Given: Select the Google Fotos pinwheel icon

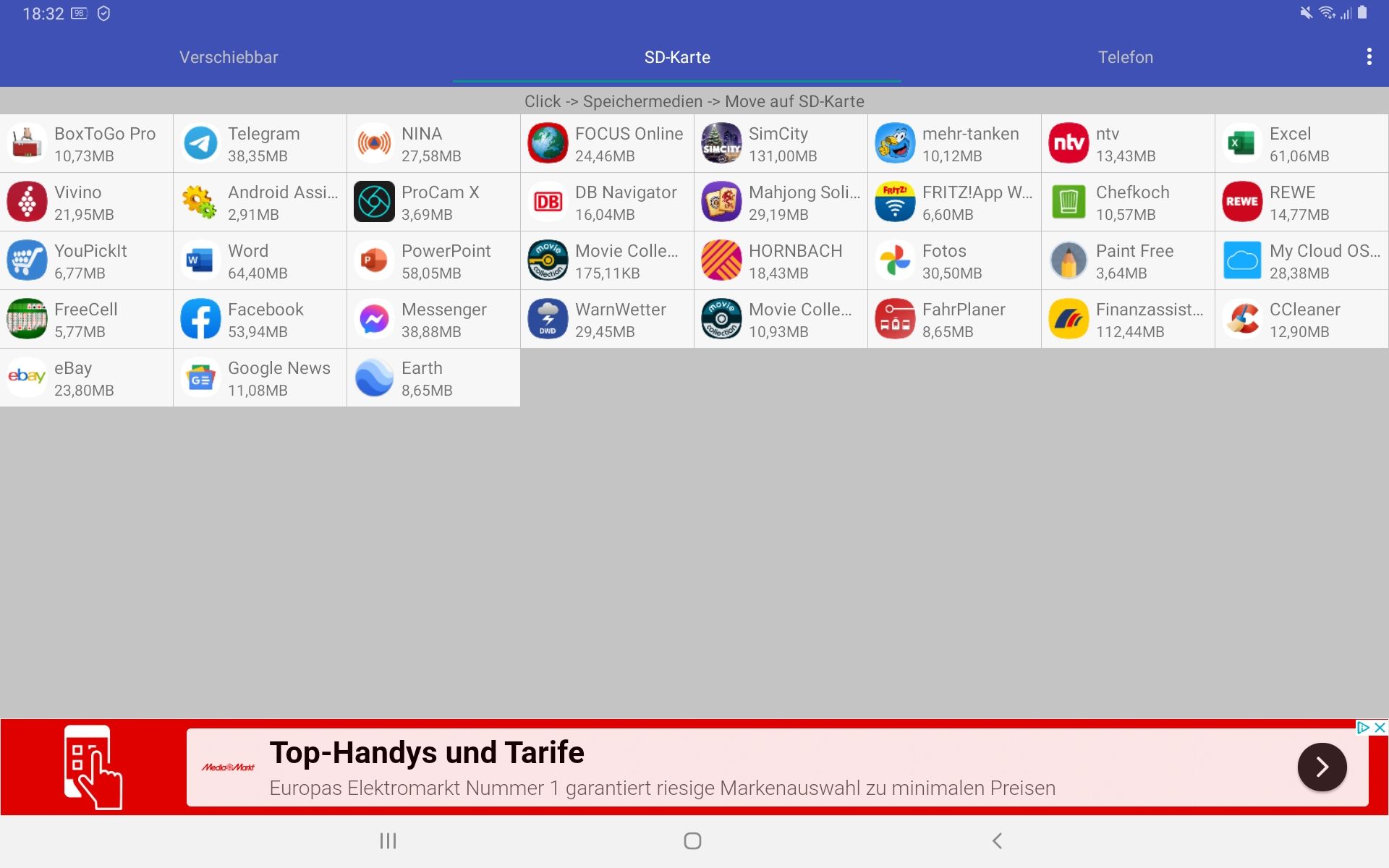Looking at the screenshot, I should pyautogui.click(x=895, y=260).
